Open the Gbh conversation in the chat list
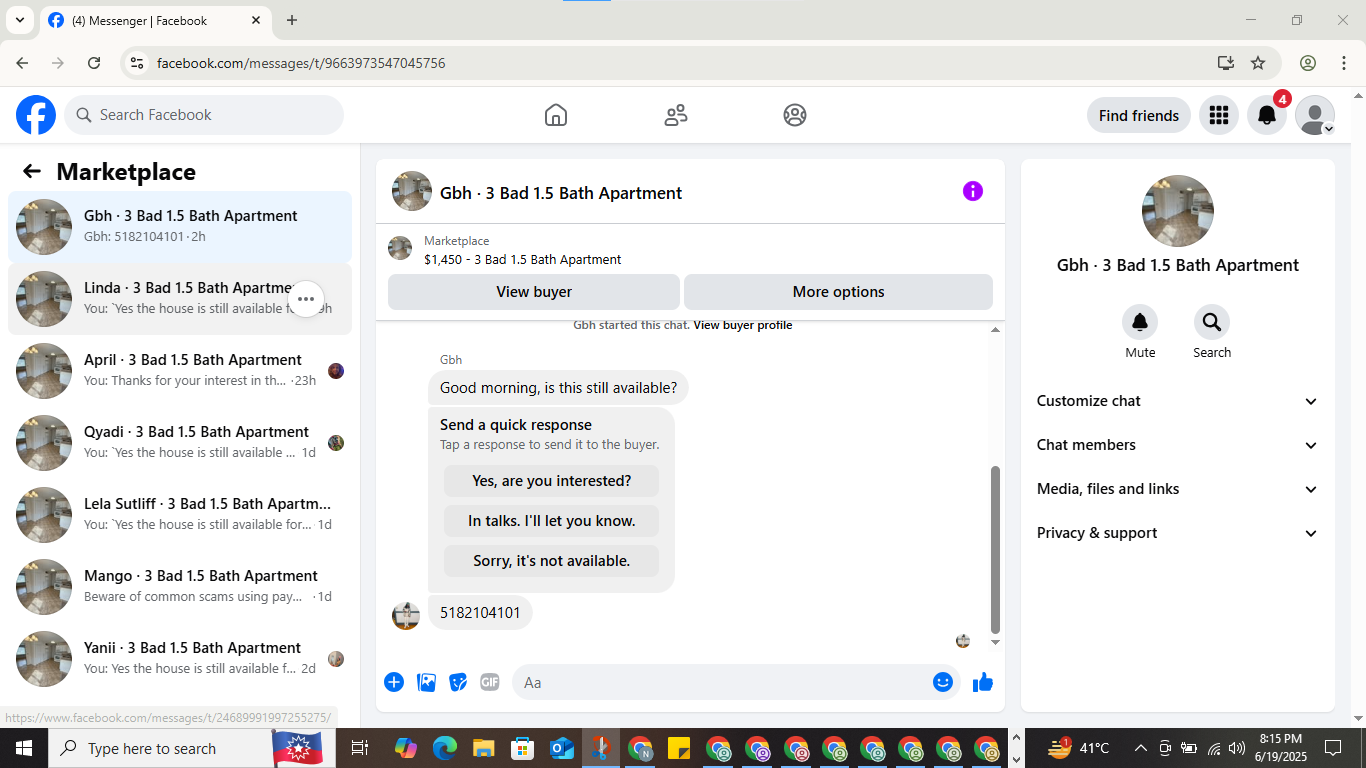Viewport: 1366px width, 768px height. click(180, 227)
